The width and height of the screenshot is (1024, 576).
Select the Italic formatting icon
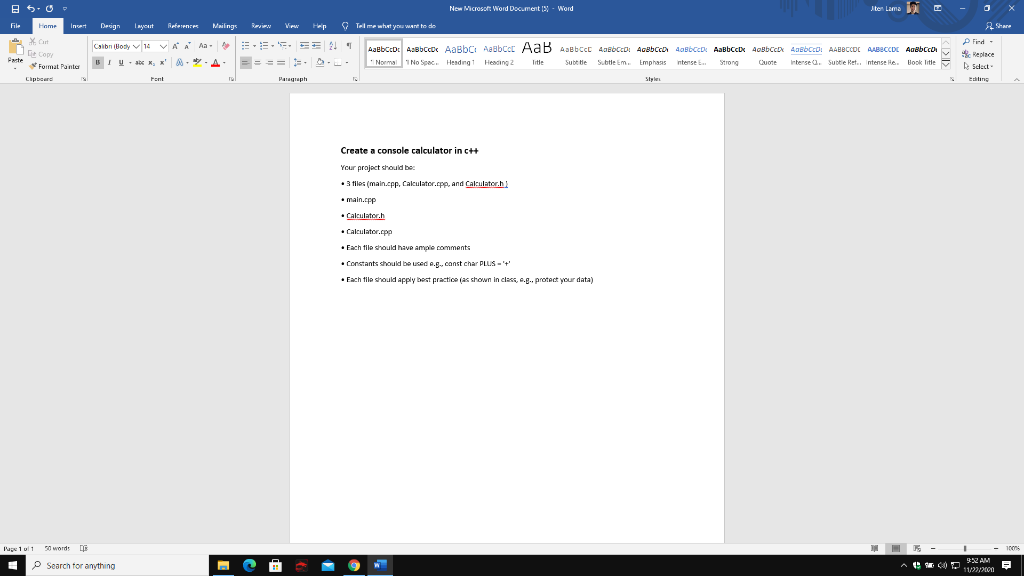coord(109,62)
